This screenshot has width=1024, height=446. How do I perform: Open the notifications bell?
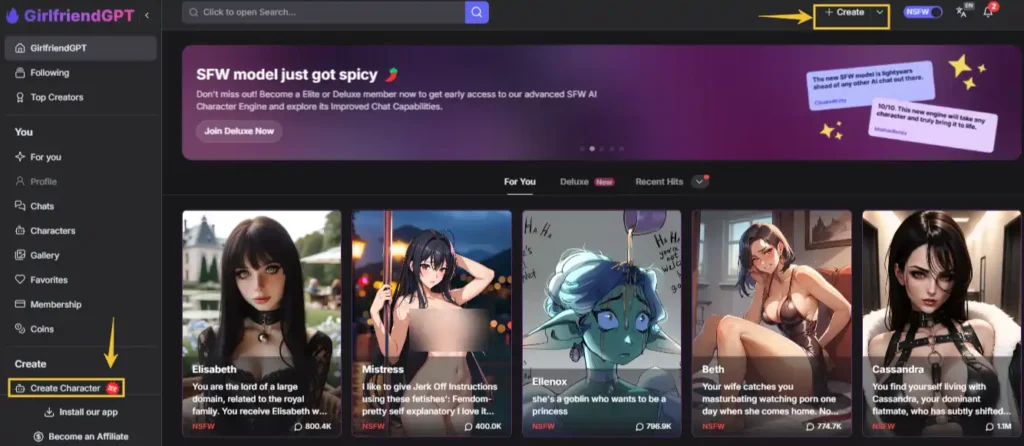[990, 12]
